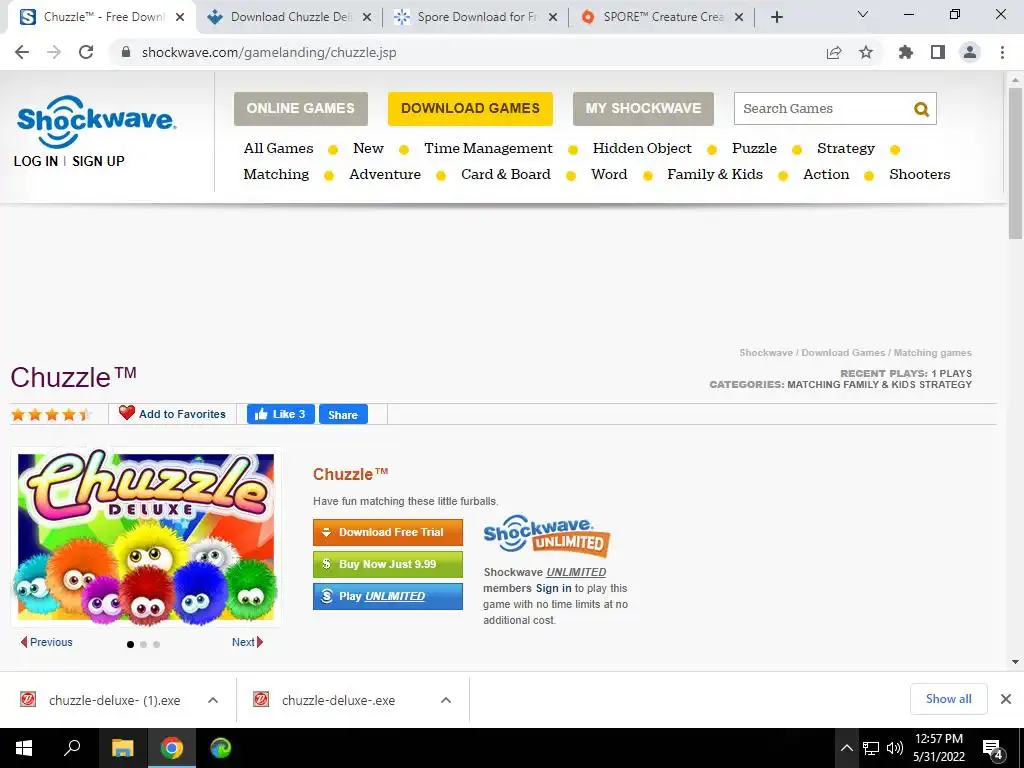
Task: Select the second carousel dot
Action: (144, 645)
